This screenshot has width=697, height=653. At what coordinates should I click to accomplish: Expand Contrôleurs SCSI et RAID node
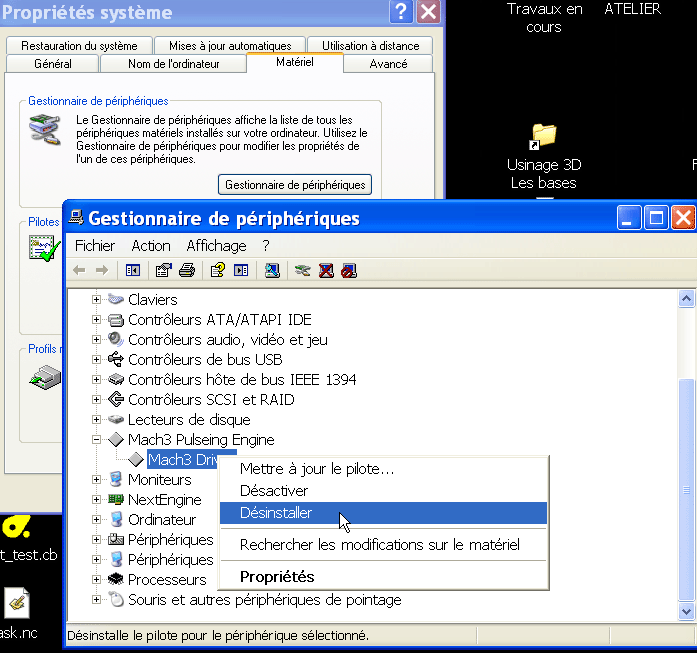coord(96,400)
